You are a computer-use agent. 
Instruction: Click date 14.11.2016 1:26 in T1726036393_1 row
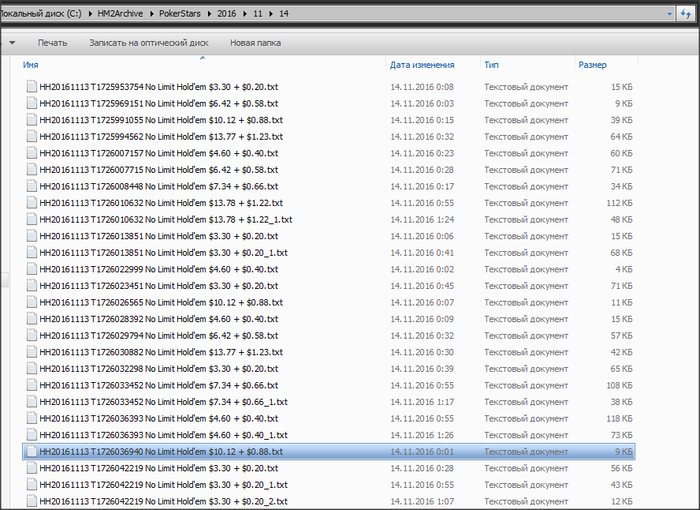[422, 435]
